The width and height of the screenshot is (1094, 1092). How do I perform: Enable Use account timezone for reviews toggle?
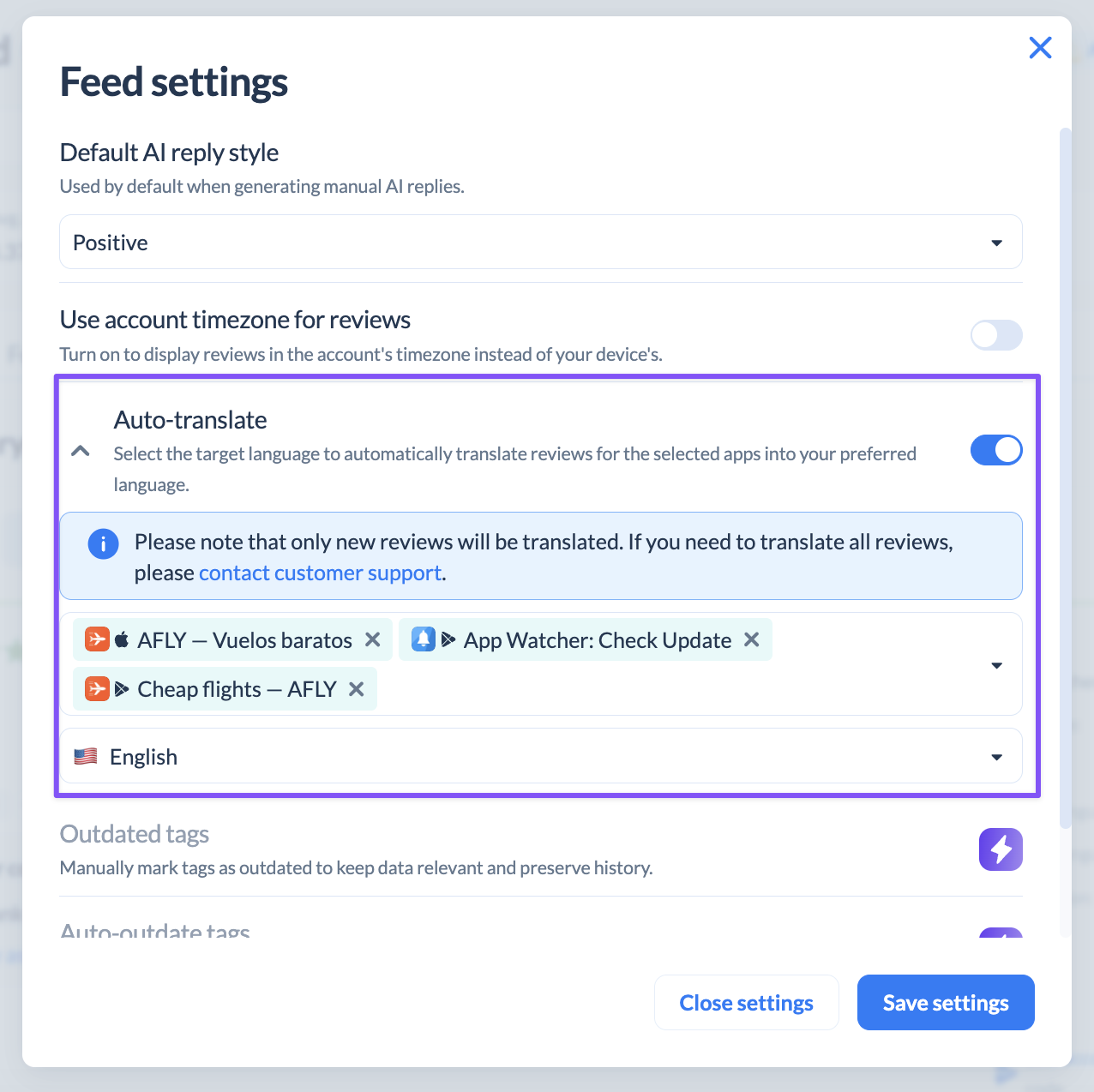tap(996, 335)
